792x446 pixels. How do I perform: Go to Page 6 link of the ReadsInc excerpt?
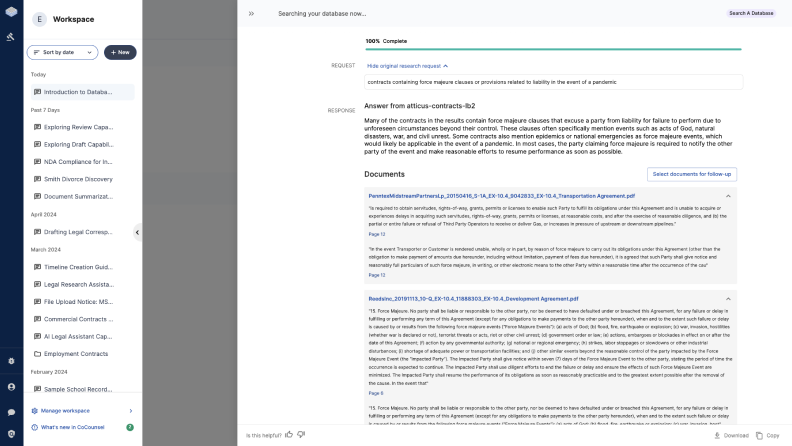click(376, 393)
